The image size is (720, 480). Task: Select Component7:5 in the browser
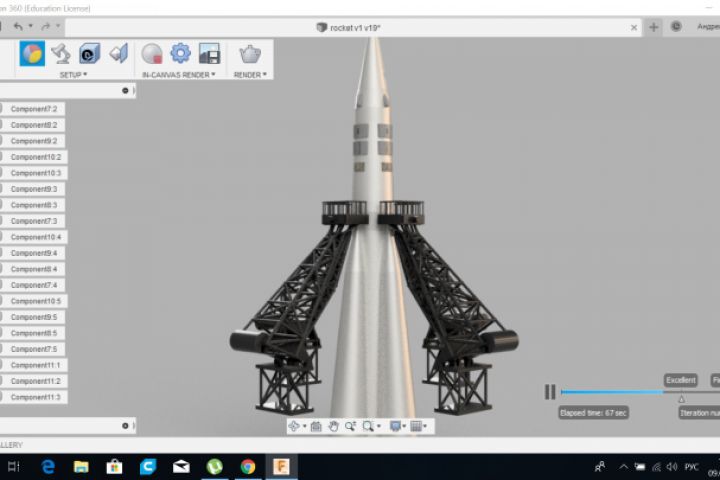(x=32, y=349)
